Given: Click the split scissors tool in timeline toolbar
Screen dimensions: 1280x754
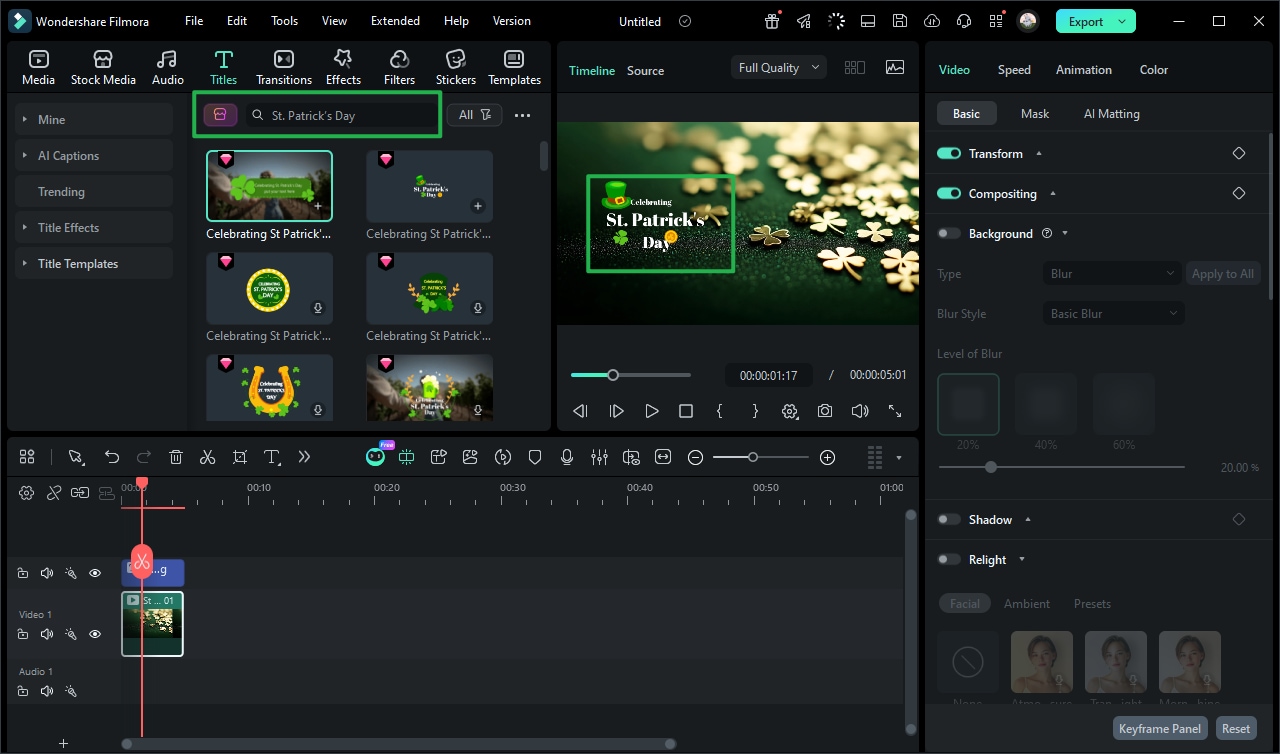Looking at the screenshot, I should click(207, 457).
